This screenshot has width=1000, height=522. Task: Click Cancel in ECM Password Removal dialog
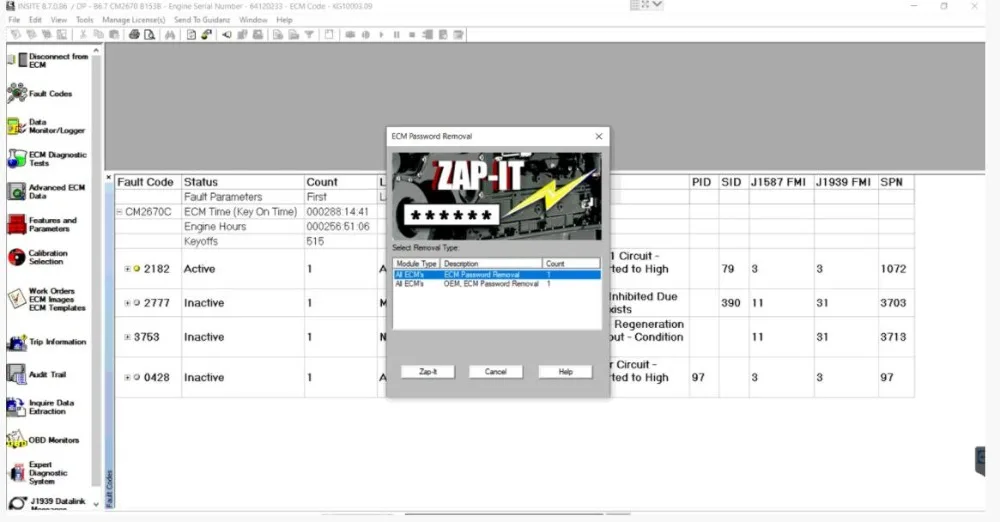coord(496,371)
